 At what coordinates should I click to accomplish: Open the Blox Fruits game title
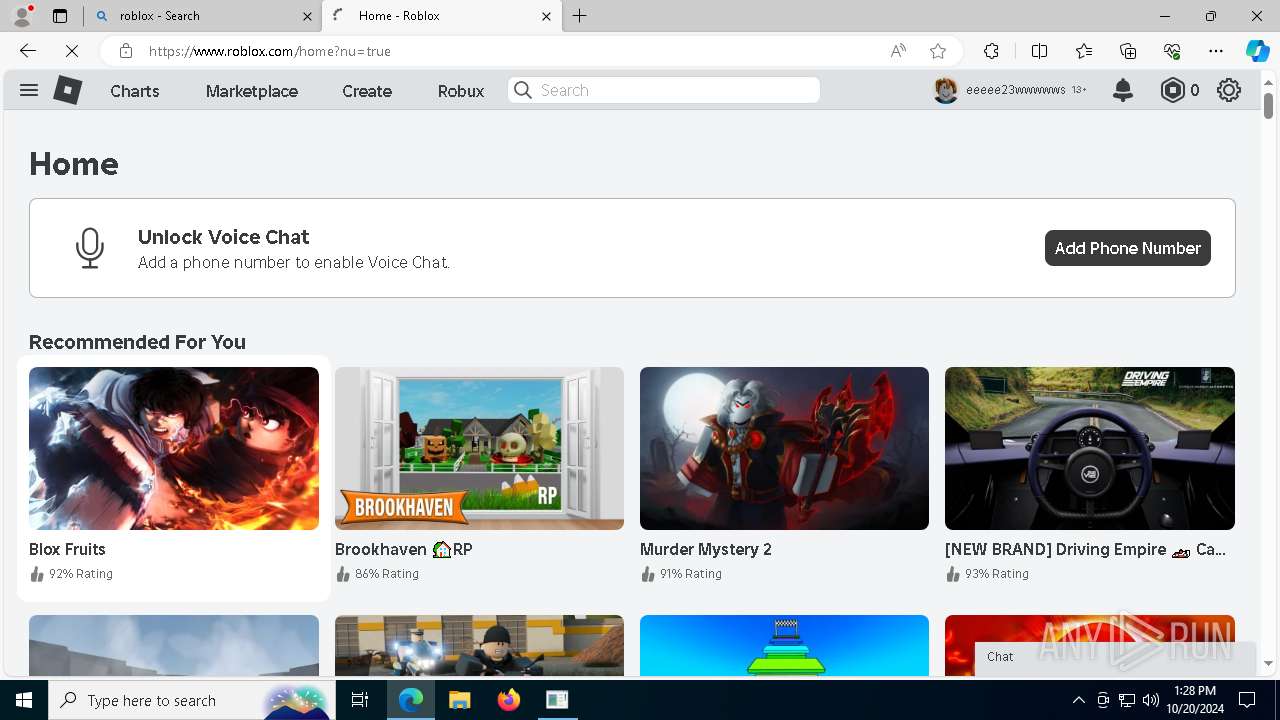coord(67,549)
